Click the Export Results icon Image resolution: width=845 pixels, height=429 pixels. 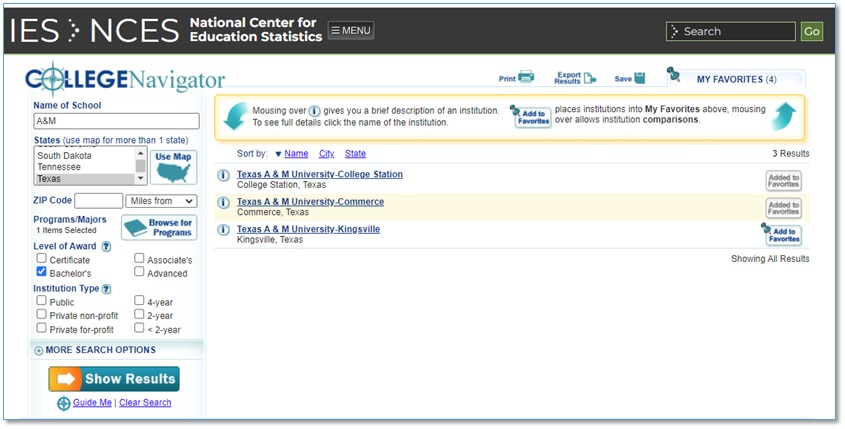coord(590,78)
